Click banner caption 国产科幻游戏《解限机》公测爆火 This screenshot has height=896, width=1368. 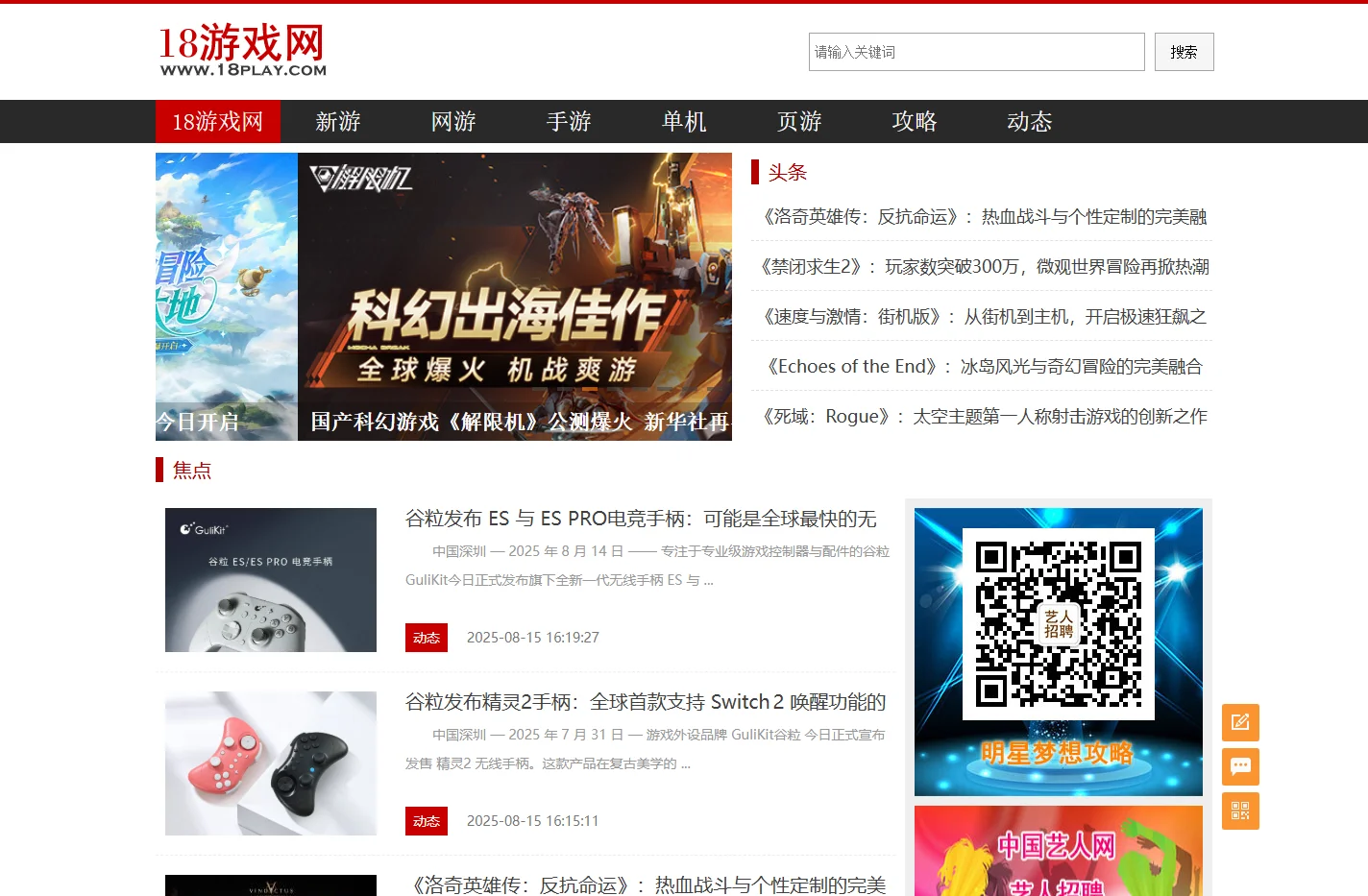472,422
